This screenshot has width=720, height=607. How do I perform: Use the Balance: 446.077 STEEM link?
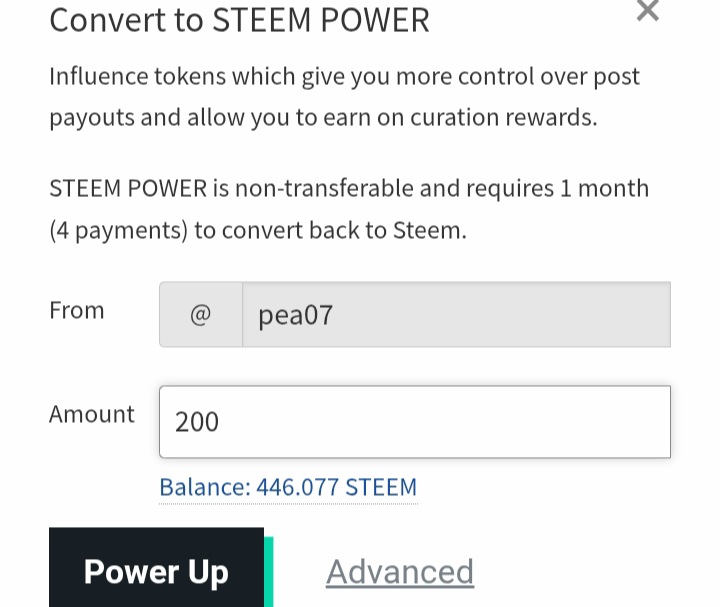click(x=288, y=487)
